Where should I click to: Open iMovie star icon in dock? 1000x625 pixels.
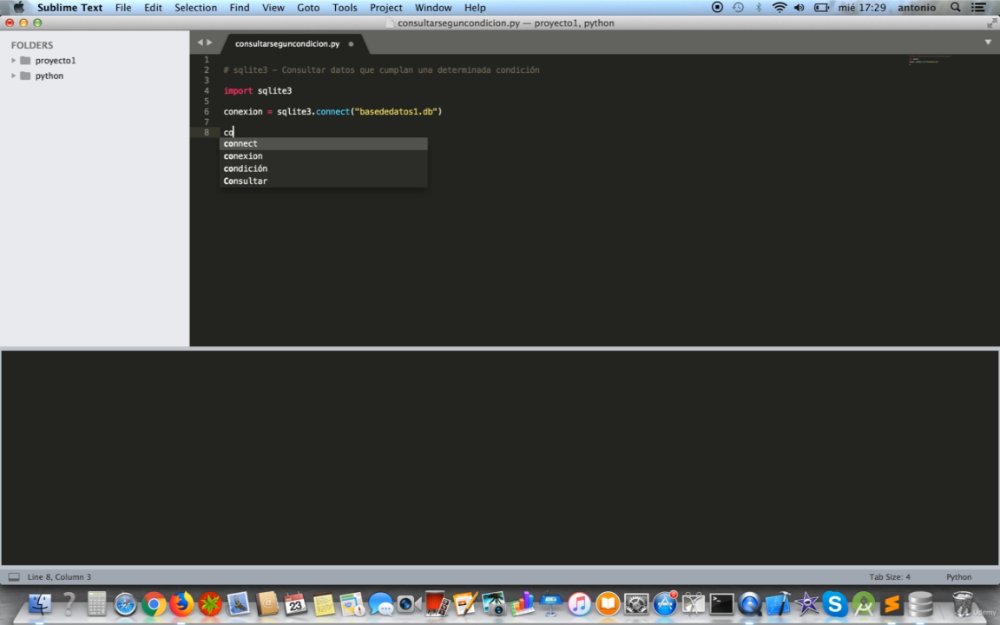pos(807,604)
